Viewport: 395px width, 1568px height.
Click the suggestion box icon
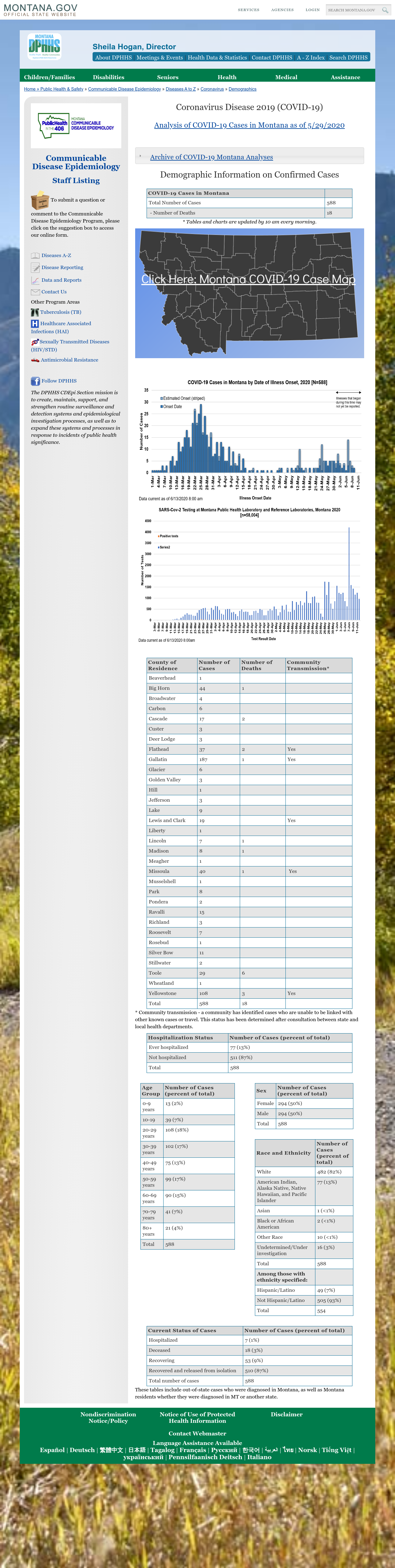click(39, 200)
